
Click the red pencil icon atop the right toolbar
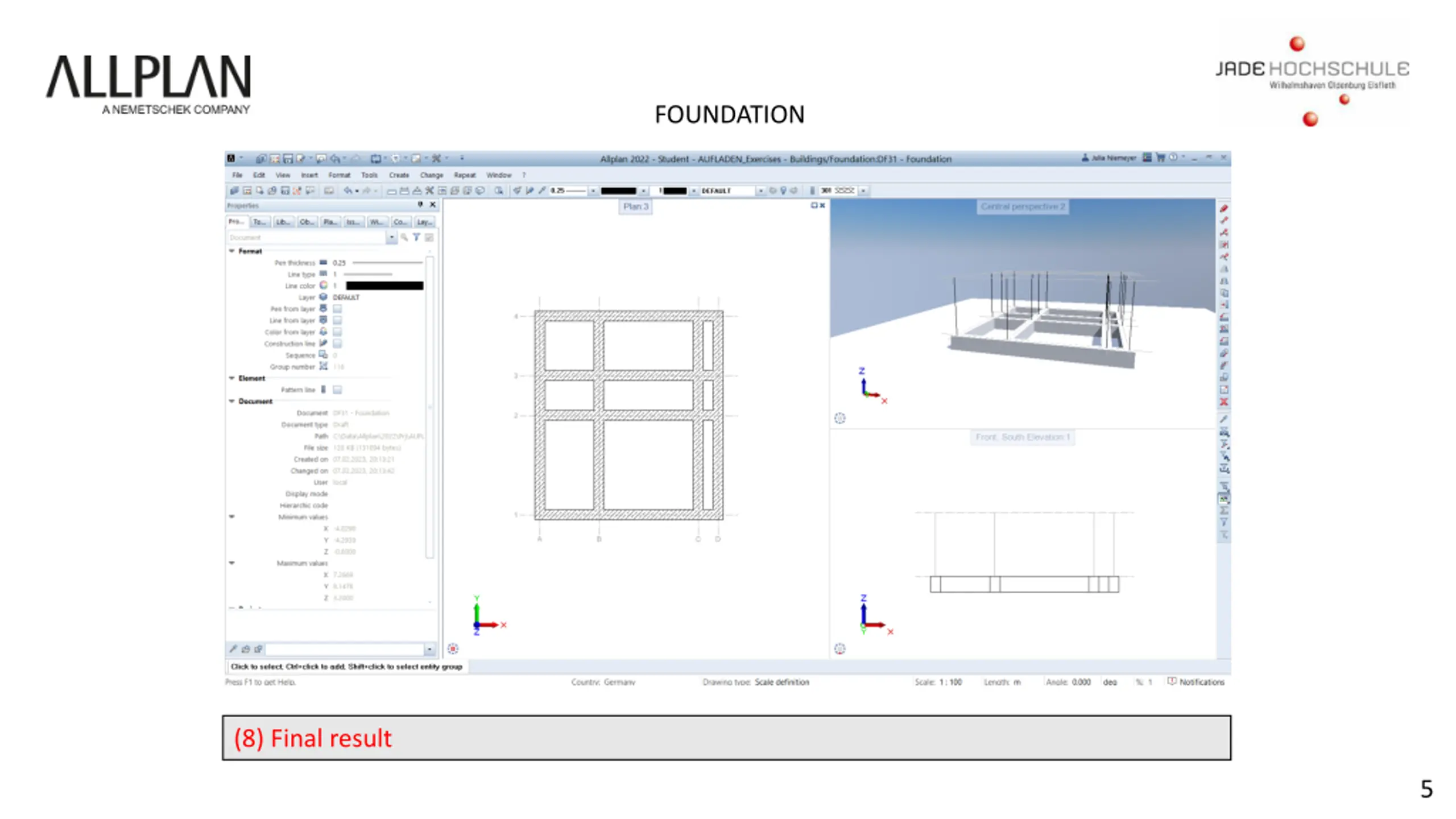(1224, 209)
